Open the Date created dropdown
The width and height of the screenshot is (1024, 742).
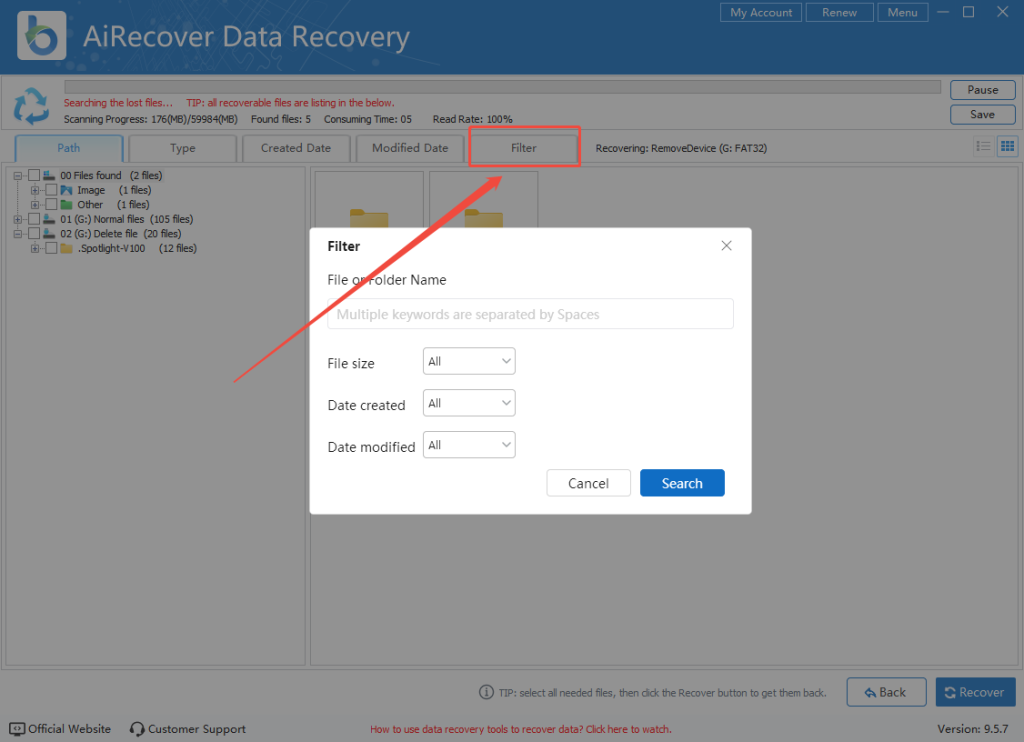[468, 403]
